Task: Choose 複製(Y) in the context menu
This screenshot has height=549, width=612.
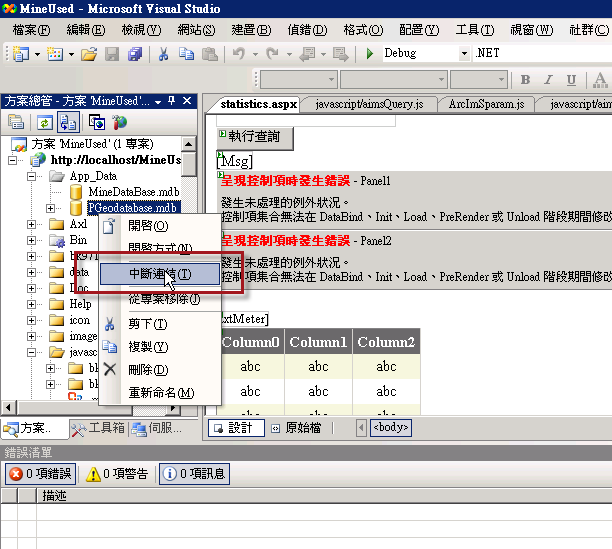Action: pyautogui.click(x=160, y=347)
